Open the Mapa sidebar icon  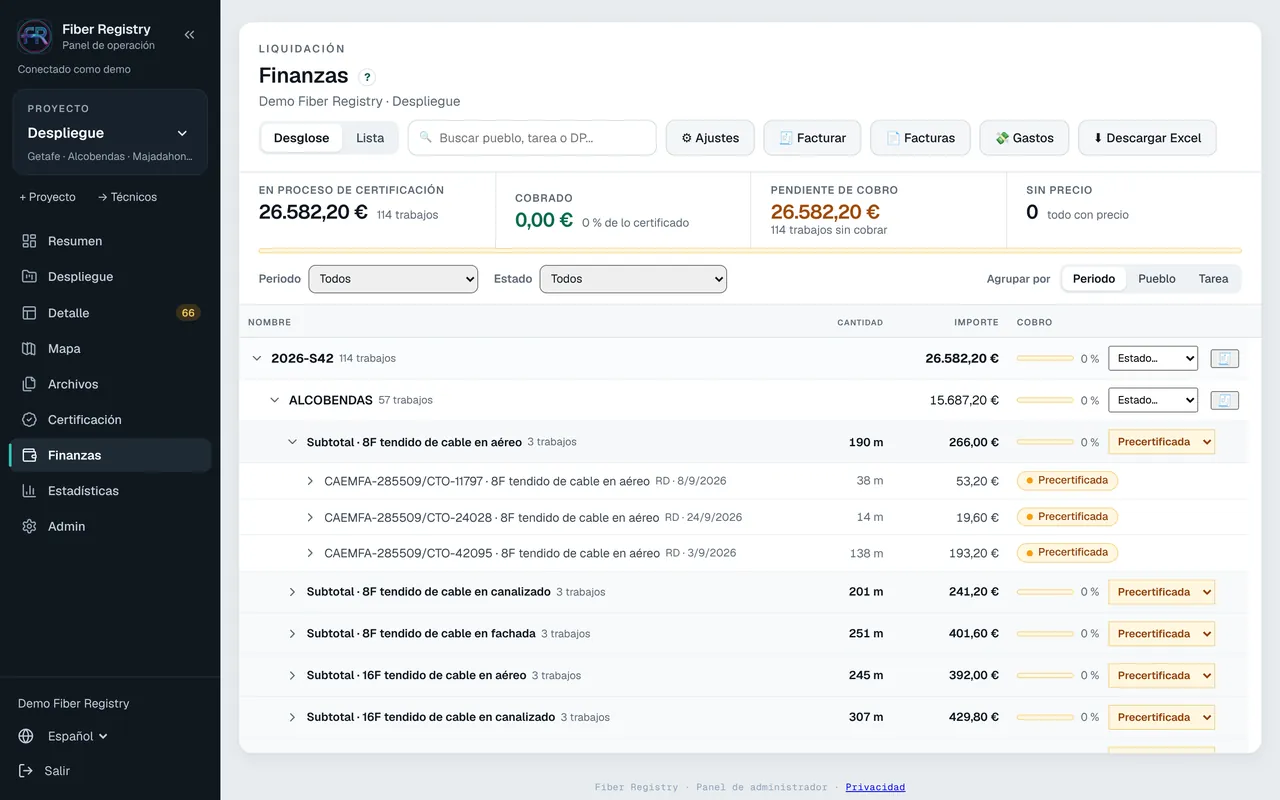tap(29, 349)
